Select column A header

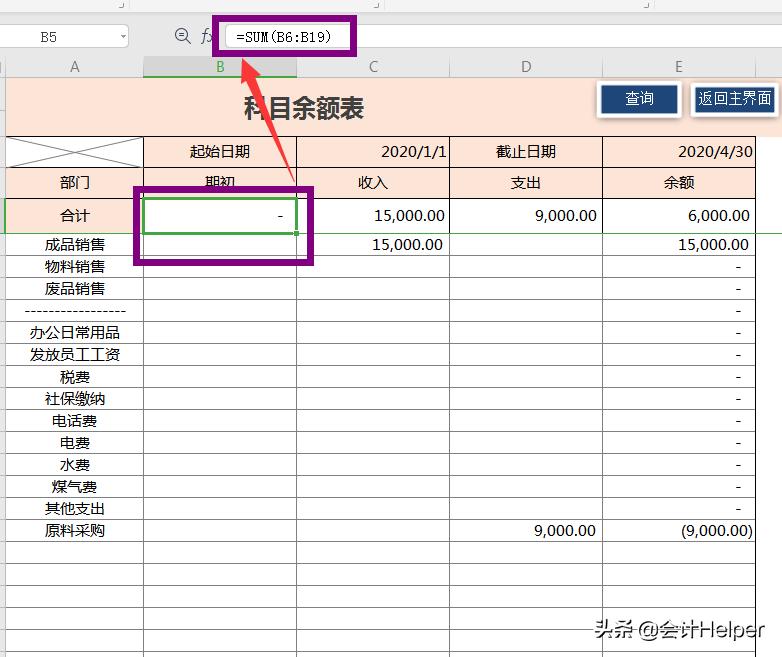(74, 67)
